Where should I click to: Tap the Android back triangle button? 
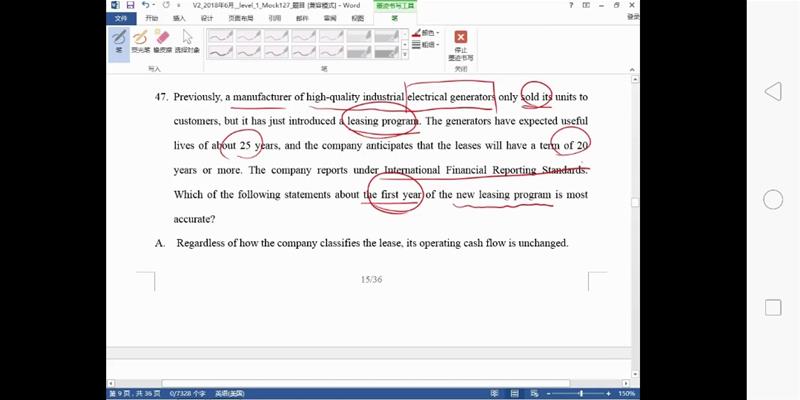(x=773, y=92)
